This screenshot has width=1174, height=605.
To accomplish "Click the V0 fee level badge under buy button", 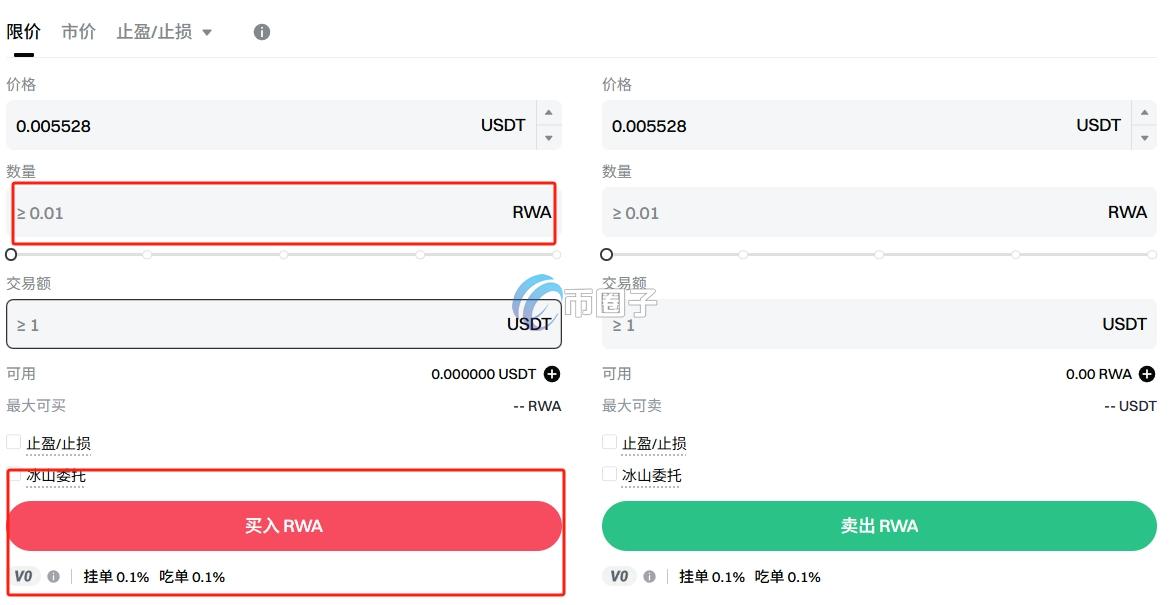I will (23, 576).
